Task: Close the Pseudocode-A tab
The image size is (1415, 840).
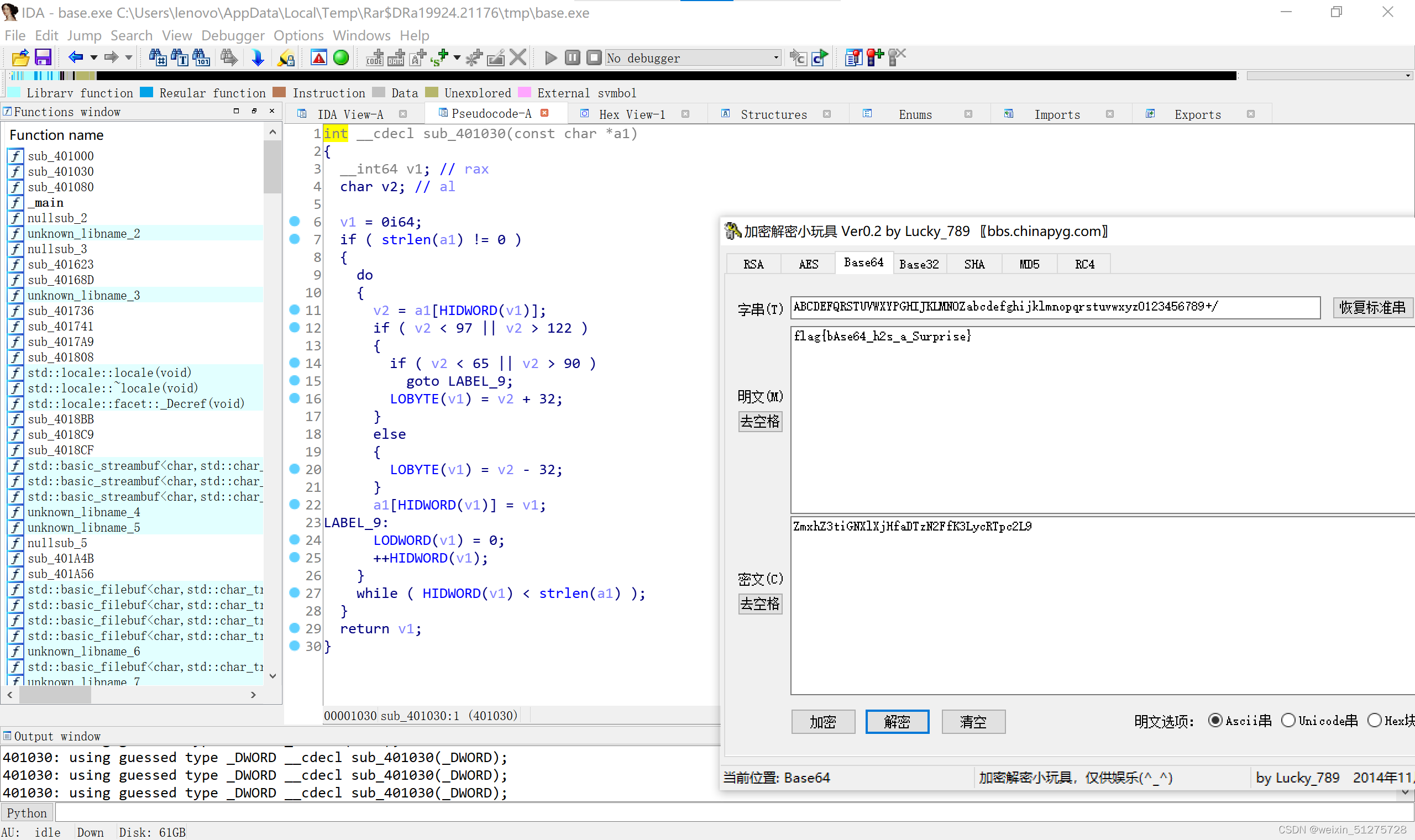Action: (x=544, y=113)
